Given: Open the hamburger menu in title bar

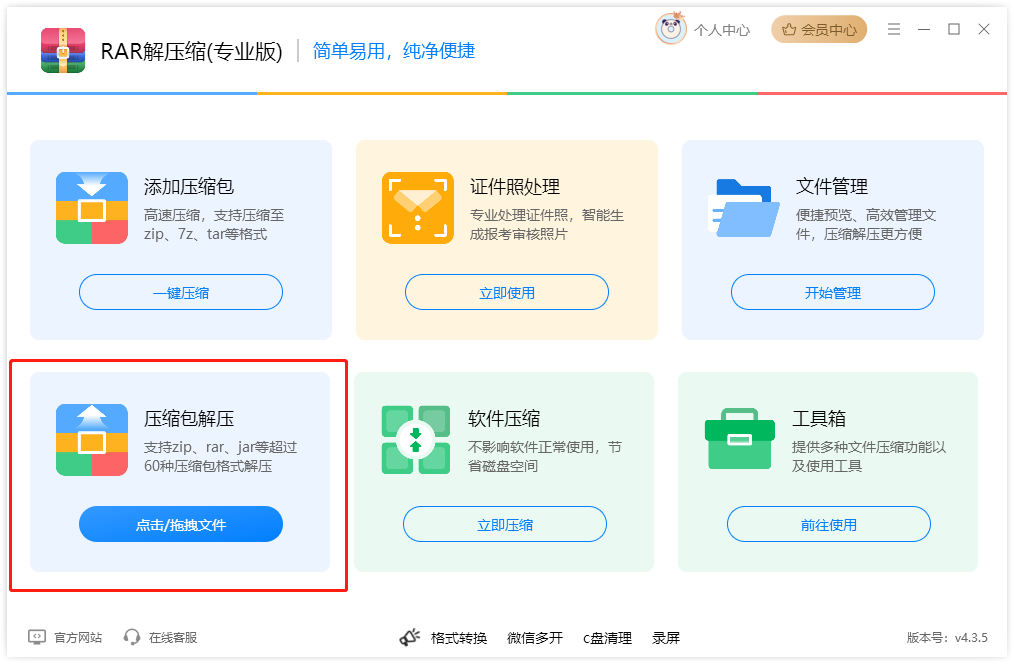Looking at the screenshot, I should pos(894,29).
